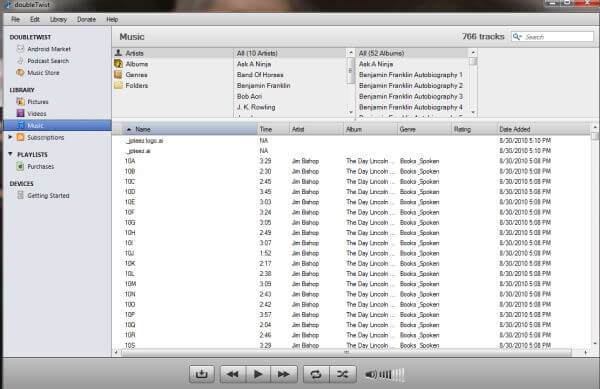Screen dimensions: 600x389
Task: Sort tracks by the Genre column
Action: click(x=425, y=129)
